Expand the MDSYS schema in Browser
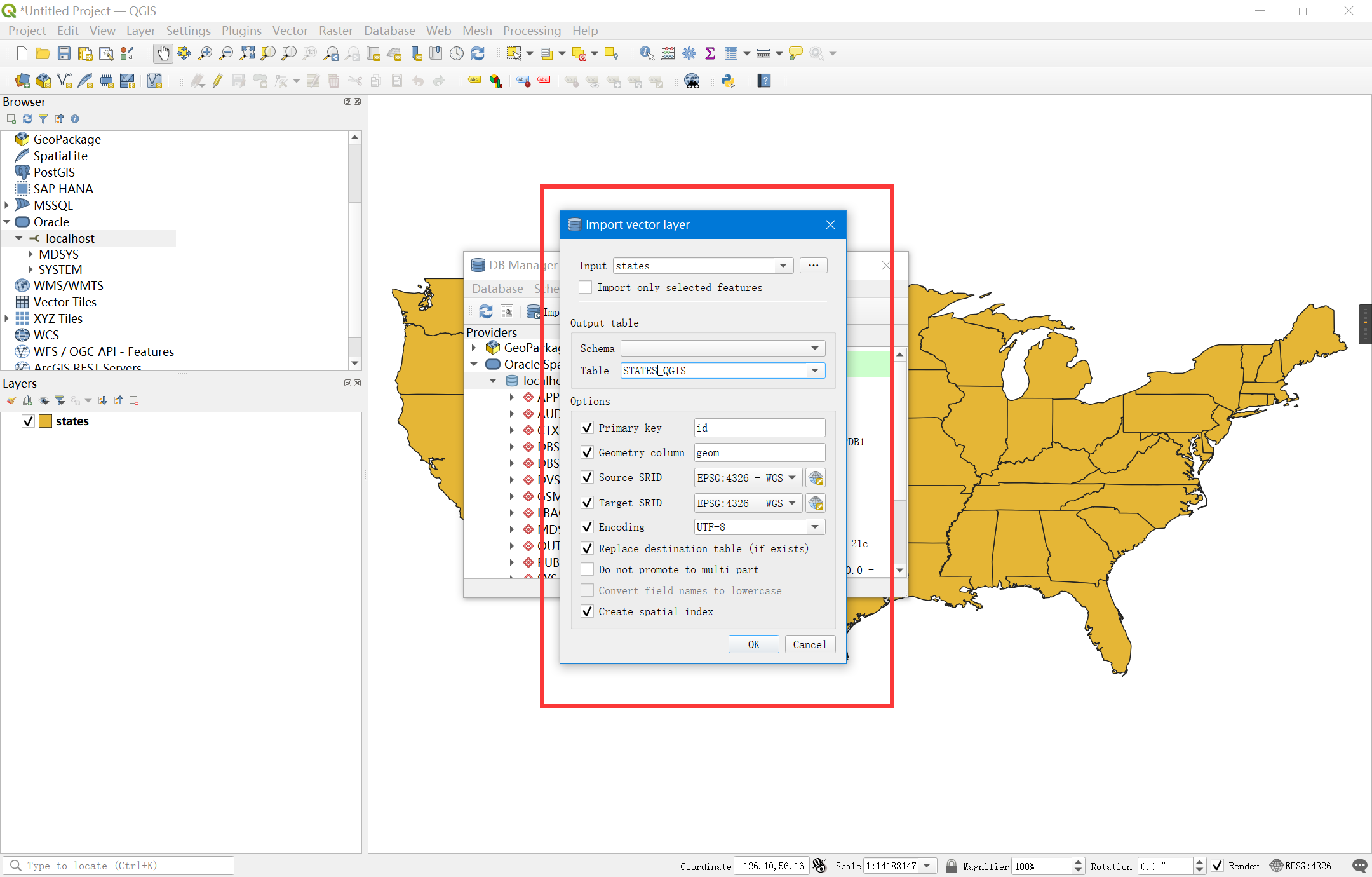 30,254
